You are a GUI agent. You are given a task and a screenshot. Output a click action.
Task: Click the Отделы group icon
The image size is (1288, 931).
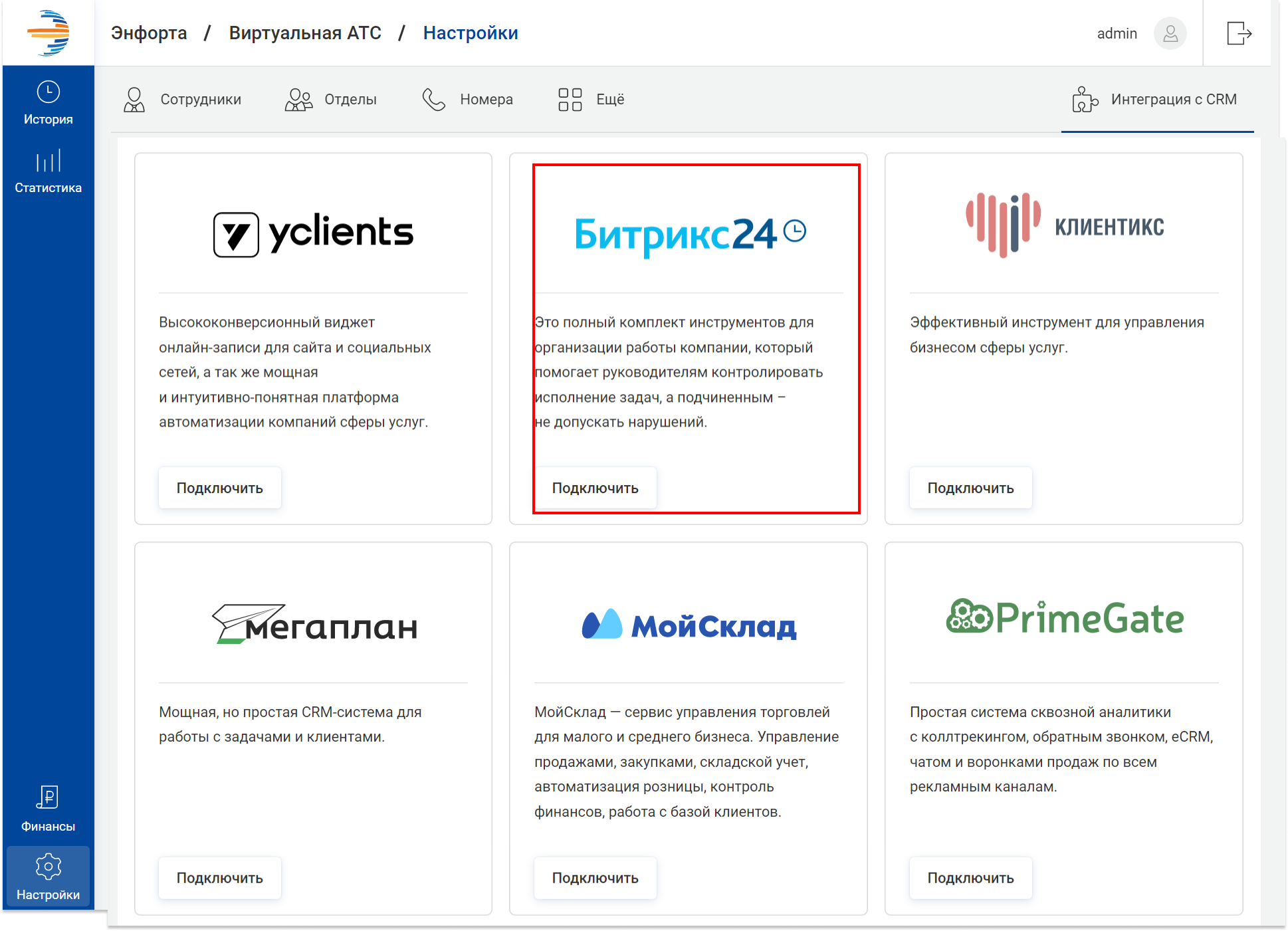[x=298, y=100]
